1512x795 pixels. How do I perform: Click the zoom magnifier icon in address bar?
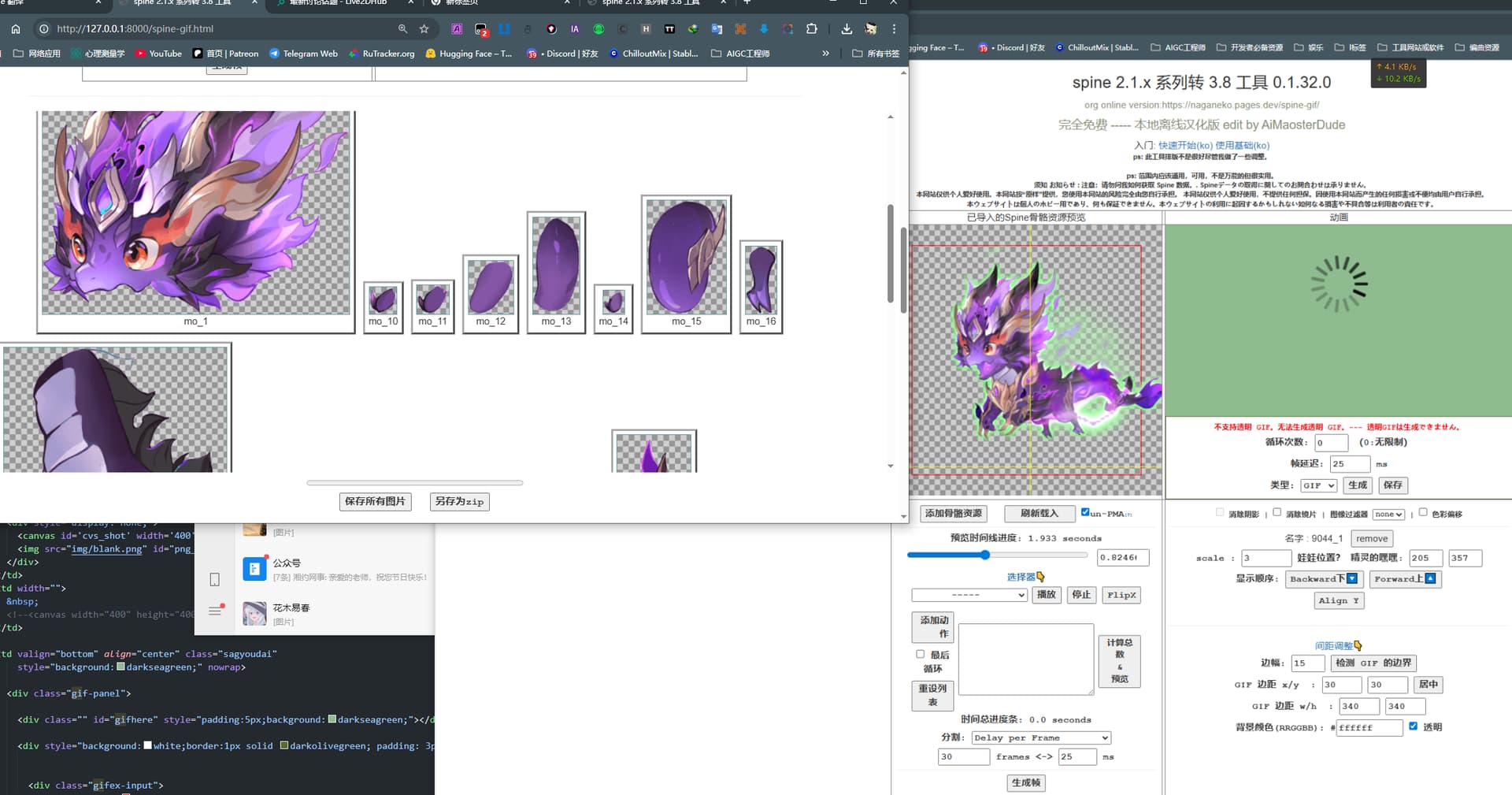[402, 29]
